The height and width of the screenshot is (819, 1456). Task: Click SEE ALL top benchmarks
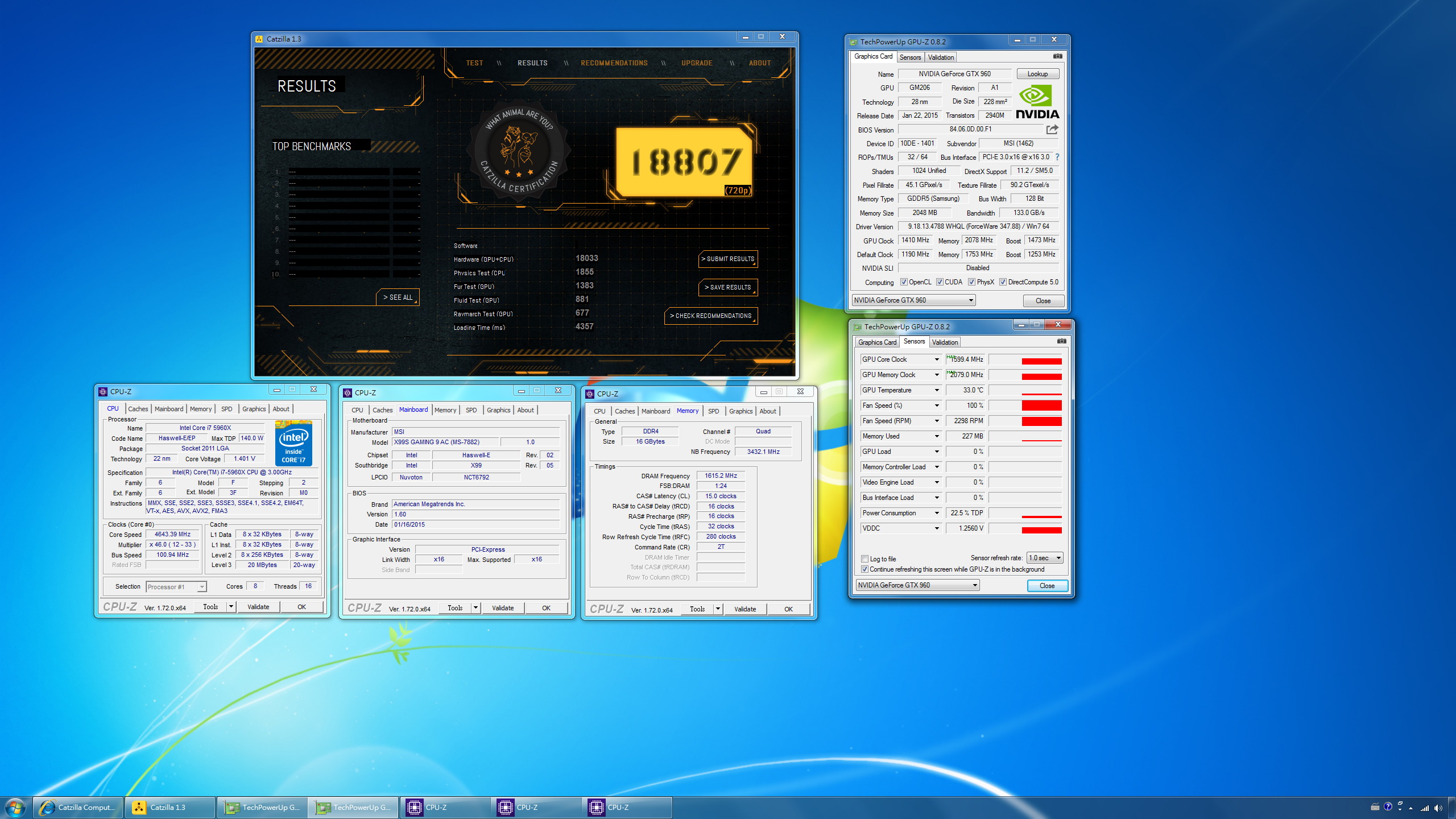point(398,297)
